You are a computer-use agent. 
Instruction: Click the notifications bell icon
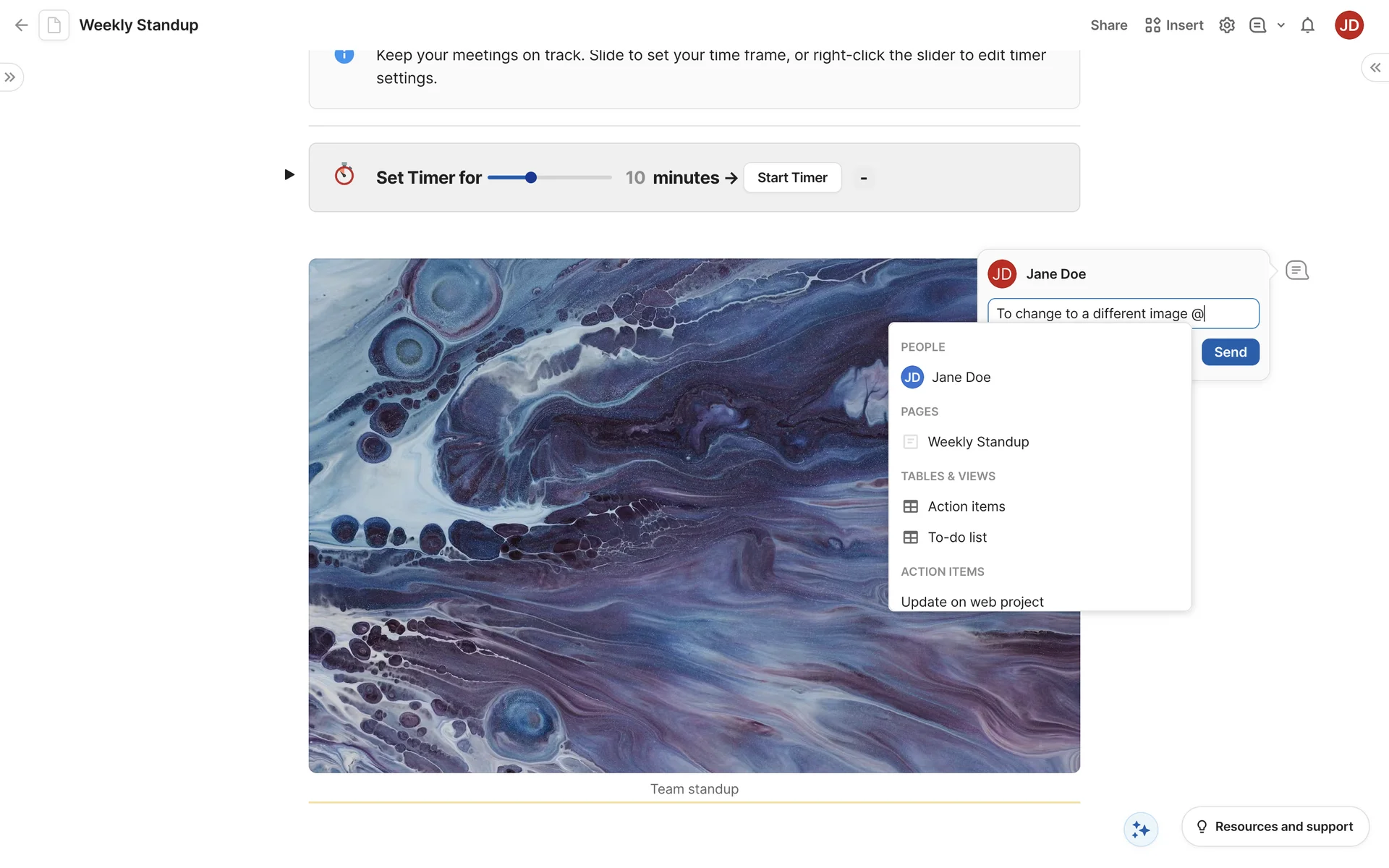(1307, 25)
